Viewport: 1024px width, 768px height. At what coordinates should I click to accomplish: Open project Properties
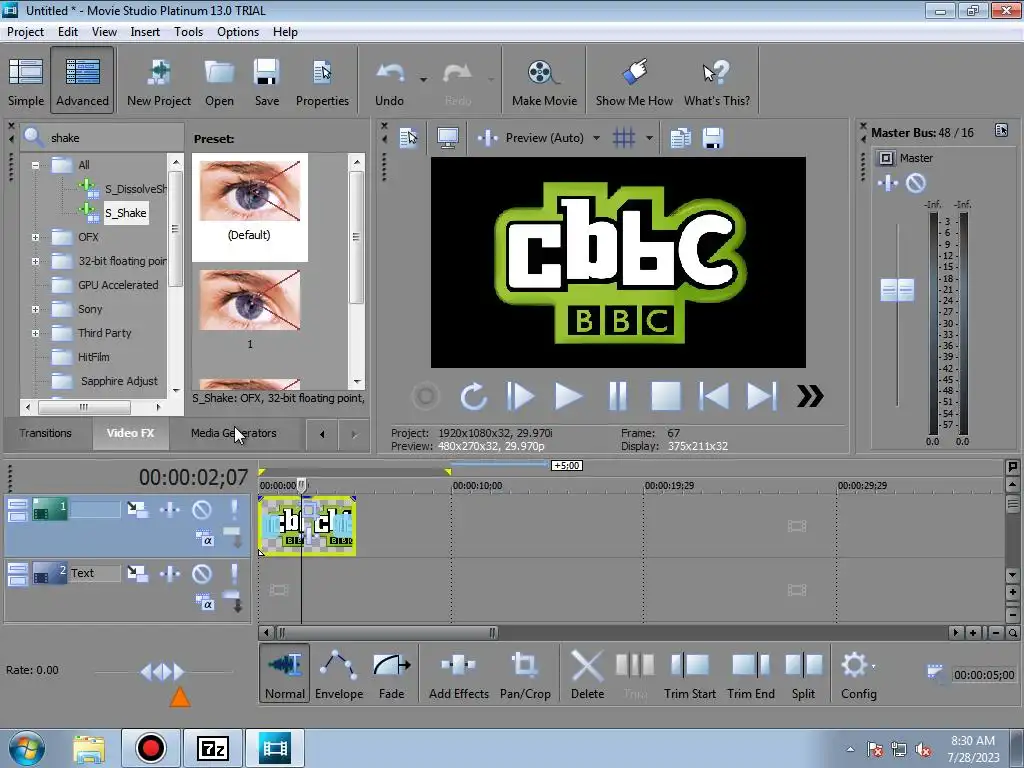(x=322, y=82)
